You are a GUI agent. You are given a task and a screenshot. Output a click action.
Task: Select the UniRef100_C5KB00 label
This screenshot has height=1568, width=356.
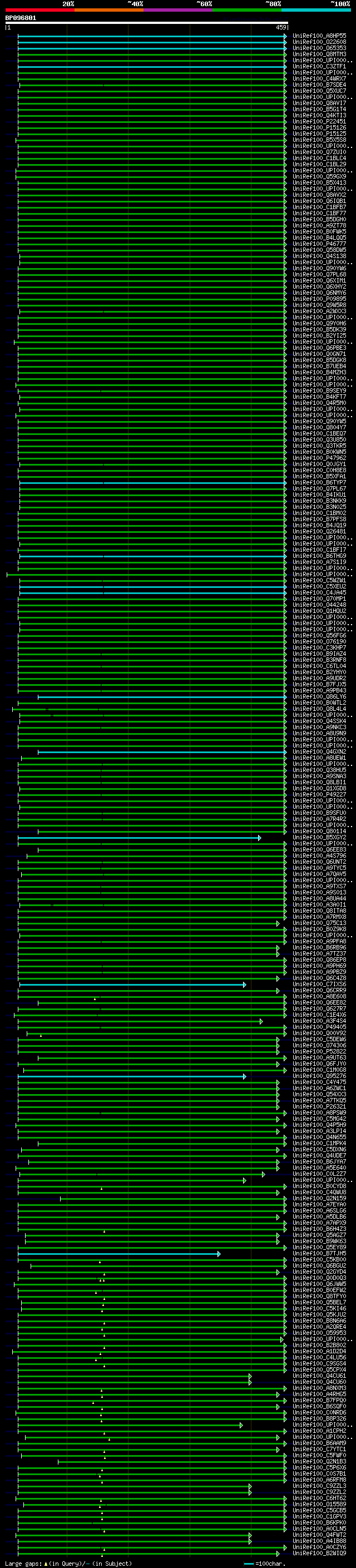319,1260
